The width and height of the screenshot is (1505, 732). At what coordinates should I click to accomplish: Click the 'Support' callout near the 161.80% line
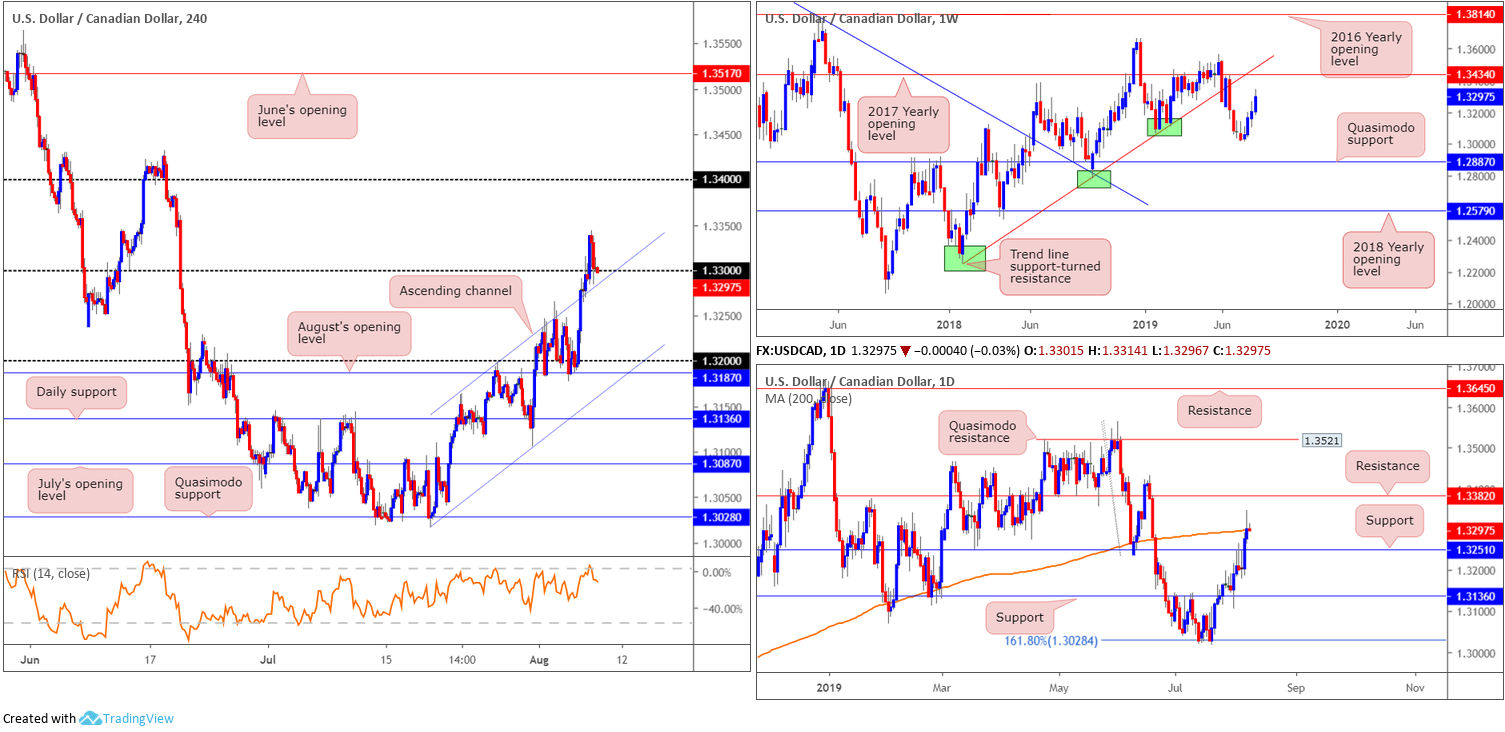pos(1019,617)
